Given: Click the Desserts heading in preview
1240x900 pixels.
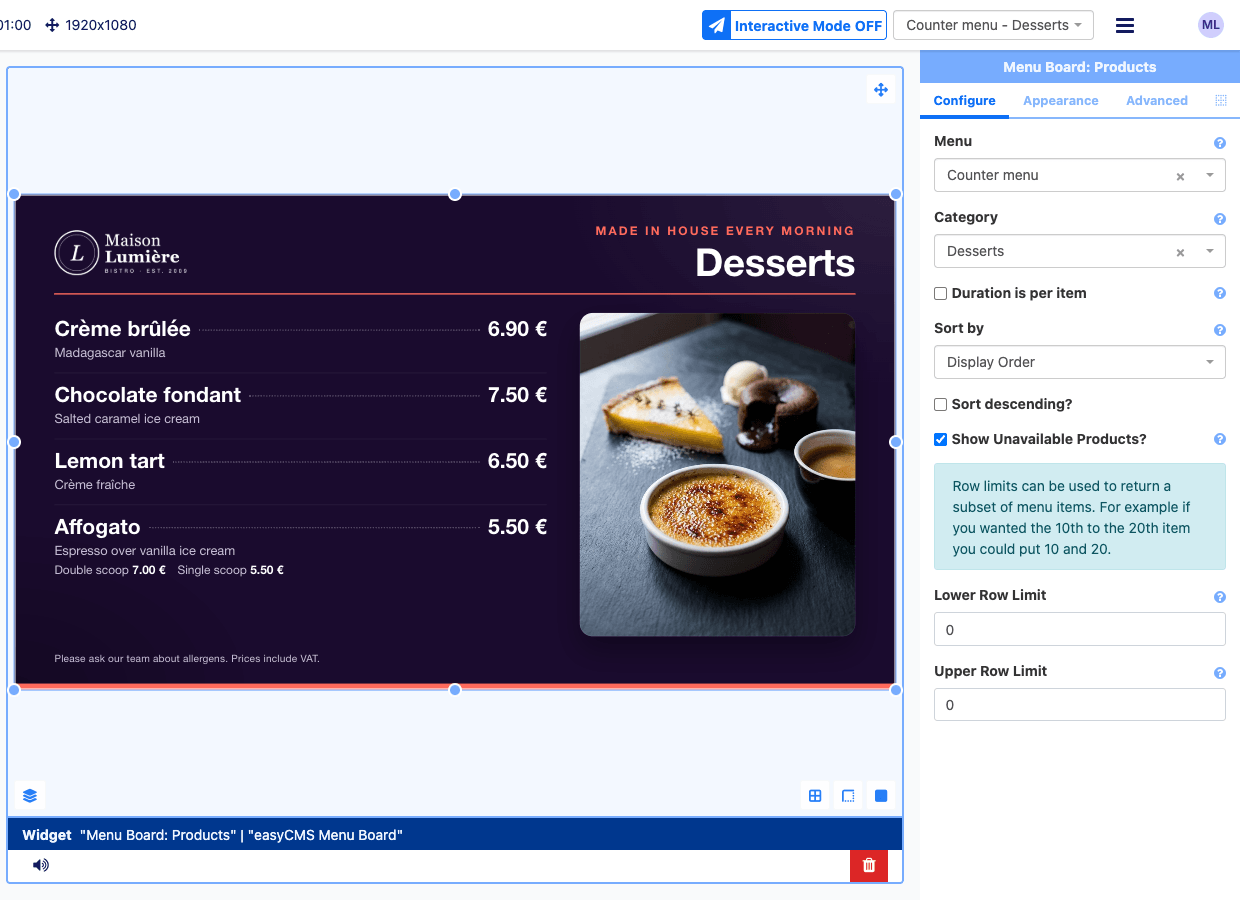Looking at the screenshot, I should 775,263.
